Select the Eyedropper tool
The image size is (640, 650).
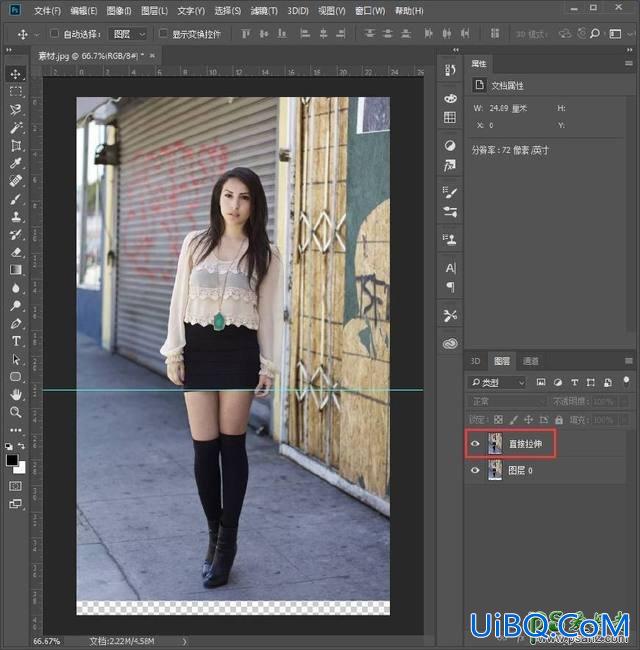pos(16,163)
